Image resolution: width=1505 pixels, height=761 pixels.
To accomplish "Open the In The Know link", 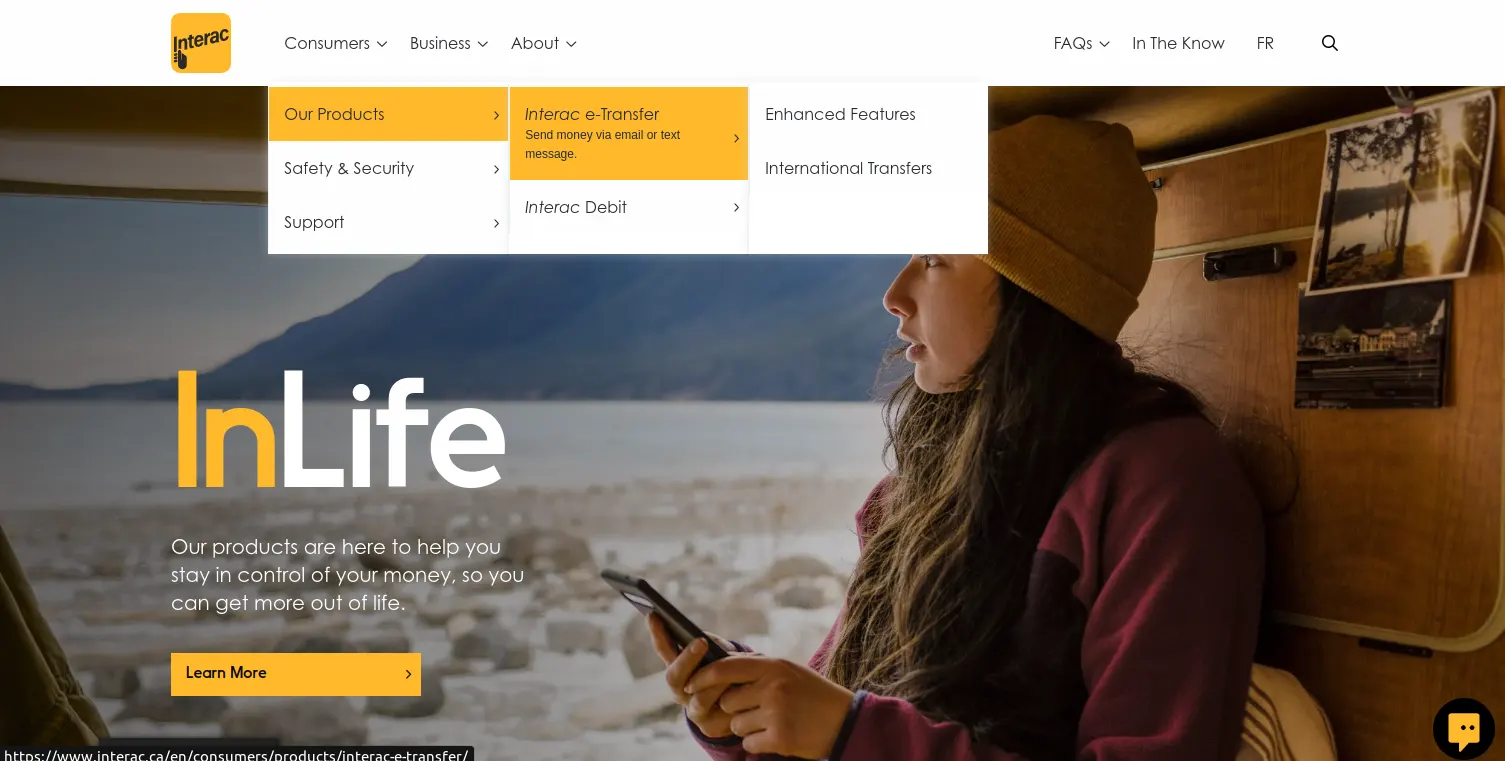I will point(1178,43).
